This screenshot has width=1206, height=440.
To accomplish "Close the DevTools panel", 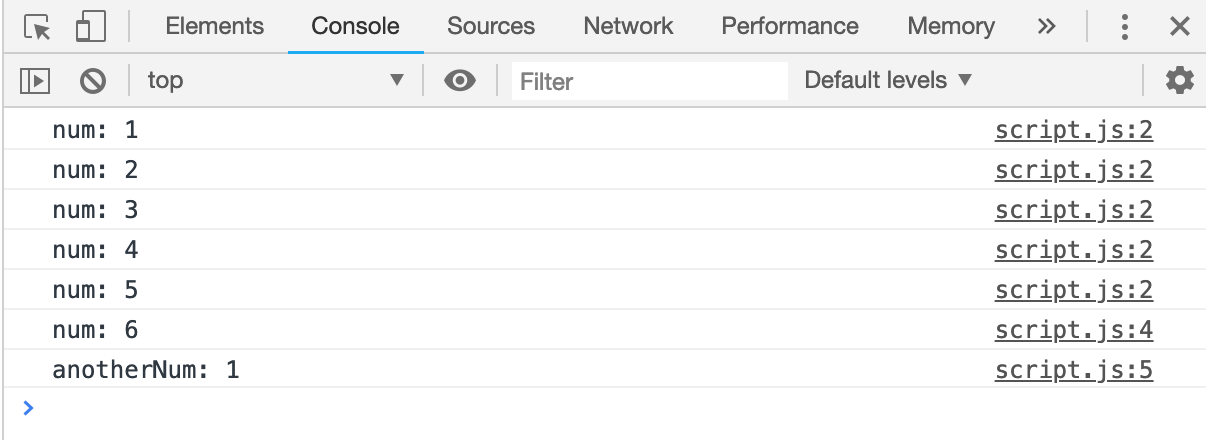I will [x=1180, y=27].
